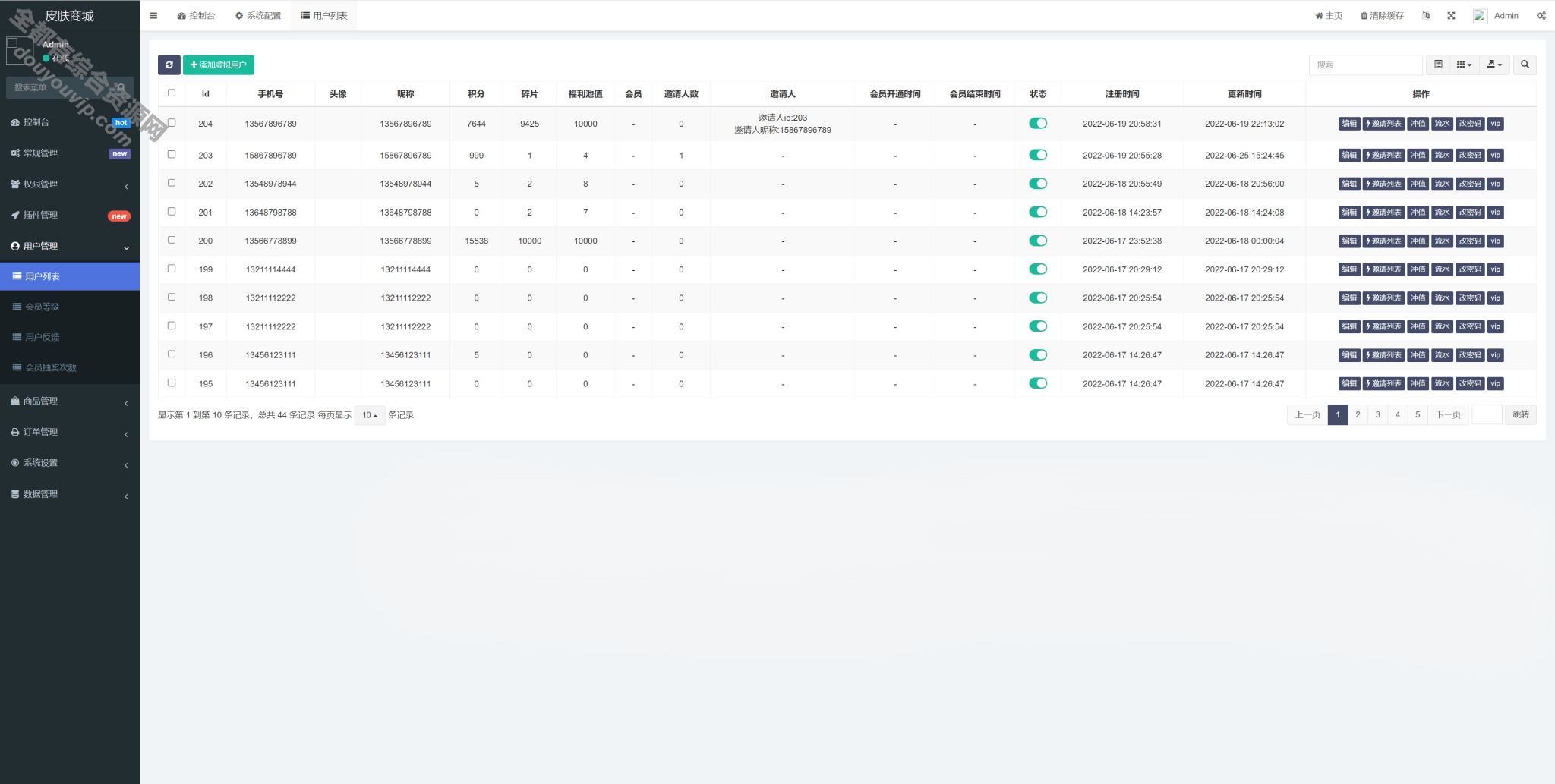Open 会员抽奖次数 in the sidebar
Viewport: 1555px width, 784px height.
coord(70,367)
